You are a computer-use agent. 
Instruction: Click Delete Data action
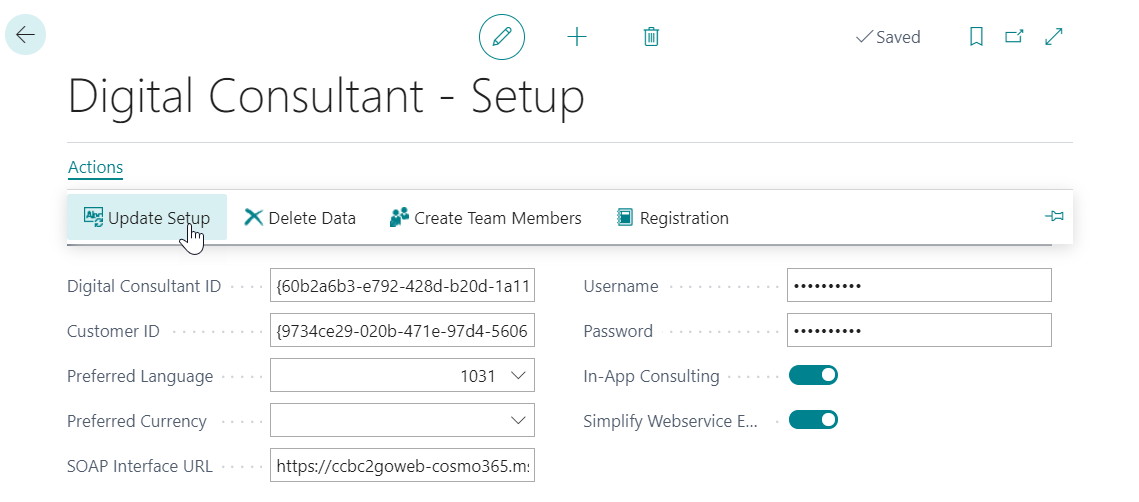(x=300, y=218)
